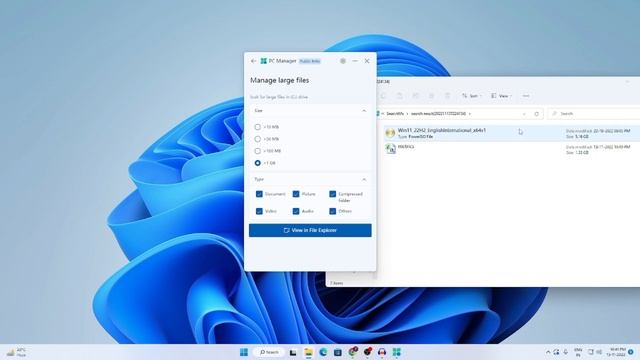Close the PC Manager window
Viewport: 640px width, 360px height.
367,61
